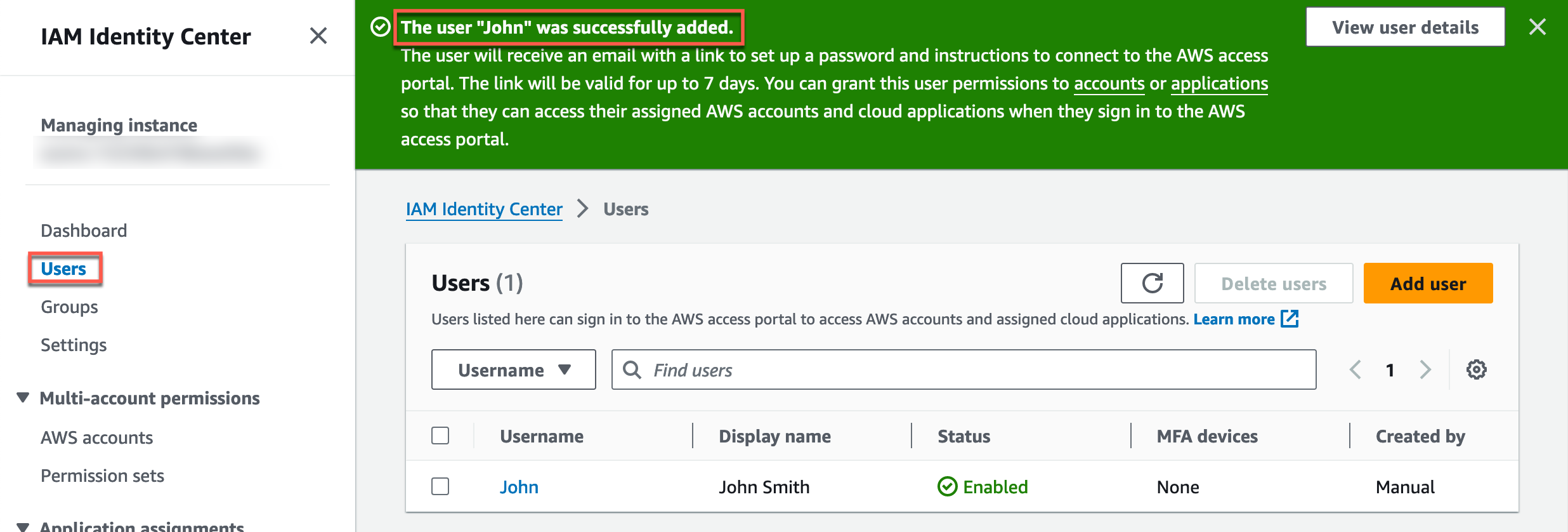Click the Add user button

coord(1428,283)
